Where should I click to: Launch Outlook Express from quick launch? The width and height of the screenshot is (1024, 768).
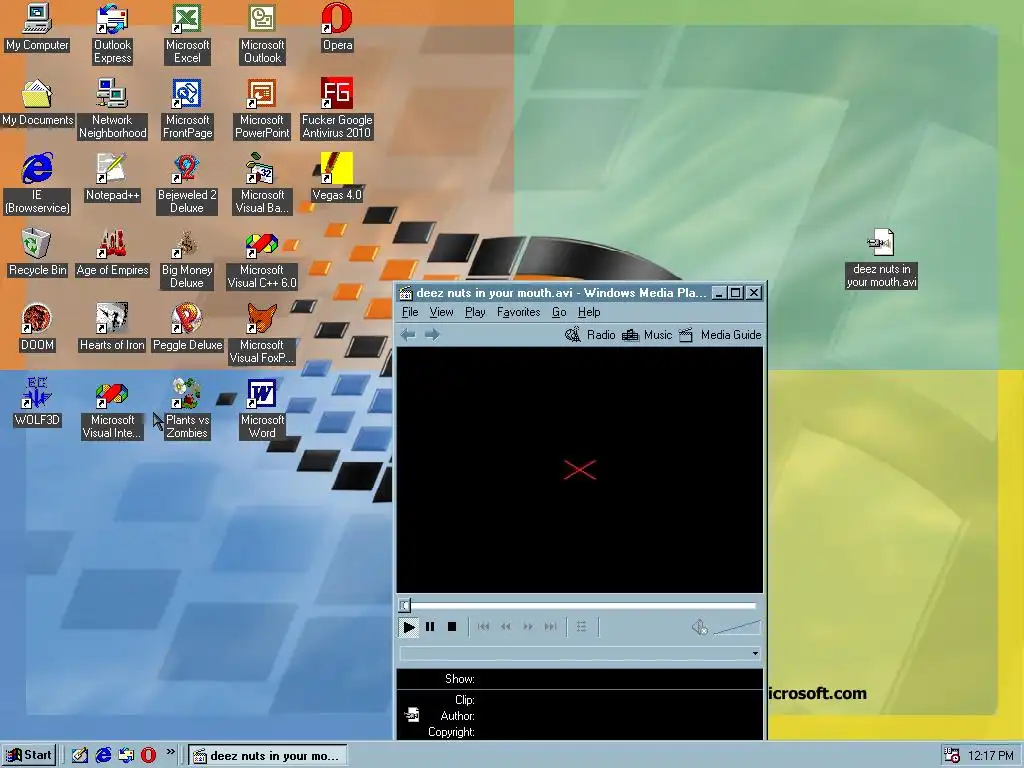point(126,756)
